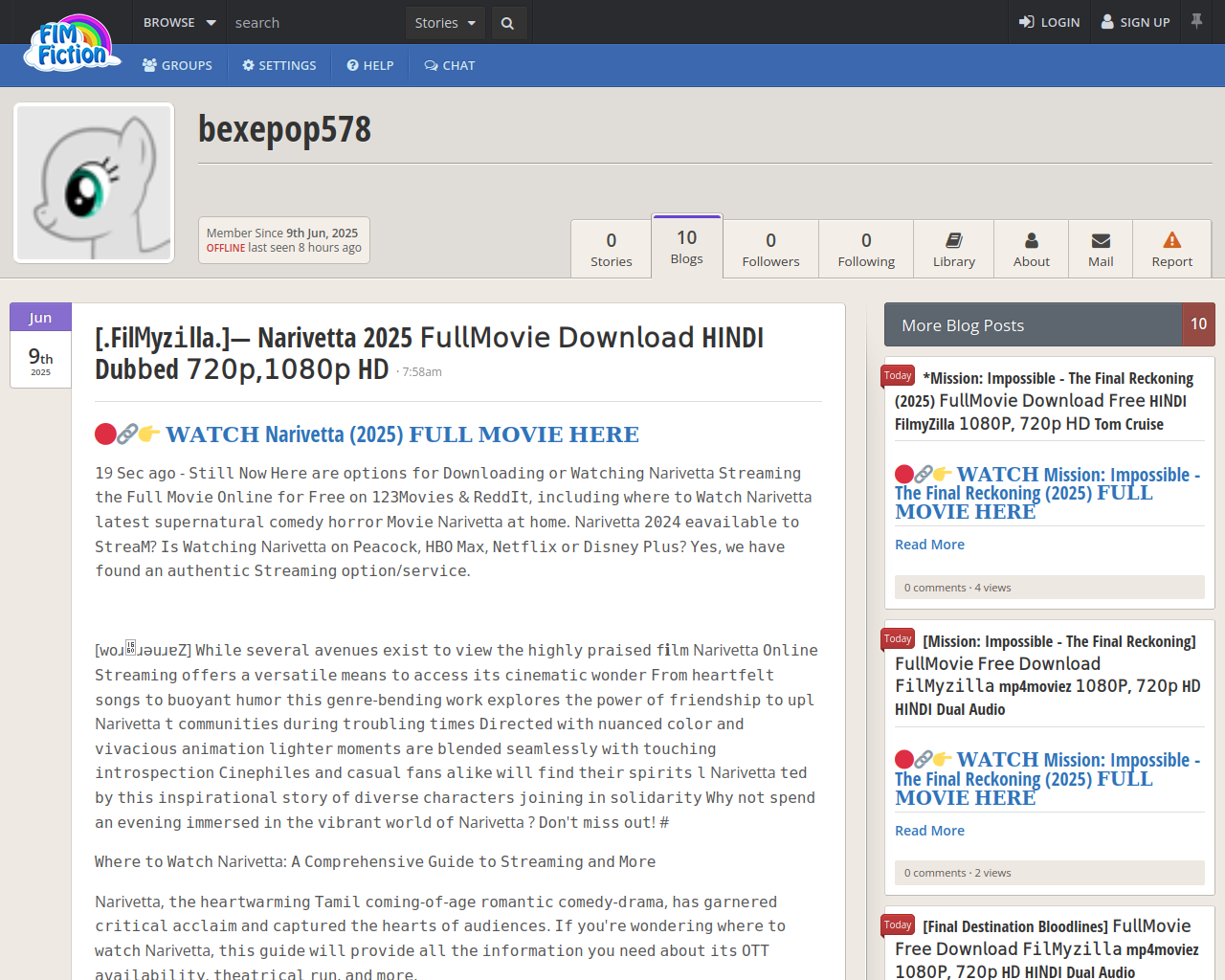Click the Login button
Image resolution: width=1225 pixels, height=980 pixels.
(x=1049, y=22)
